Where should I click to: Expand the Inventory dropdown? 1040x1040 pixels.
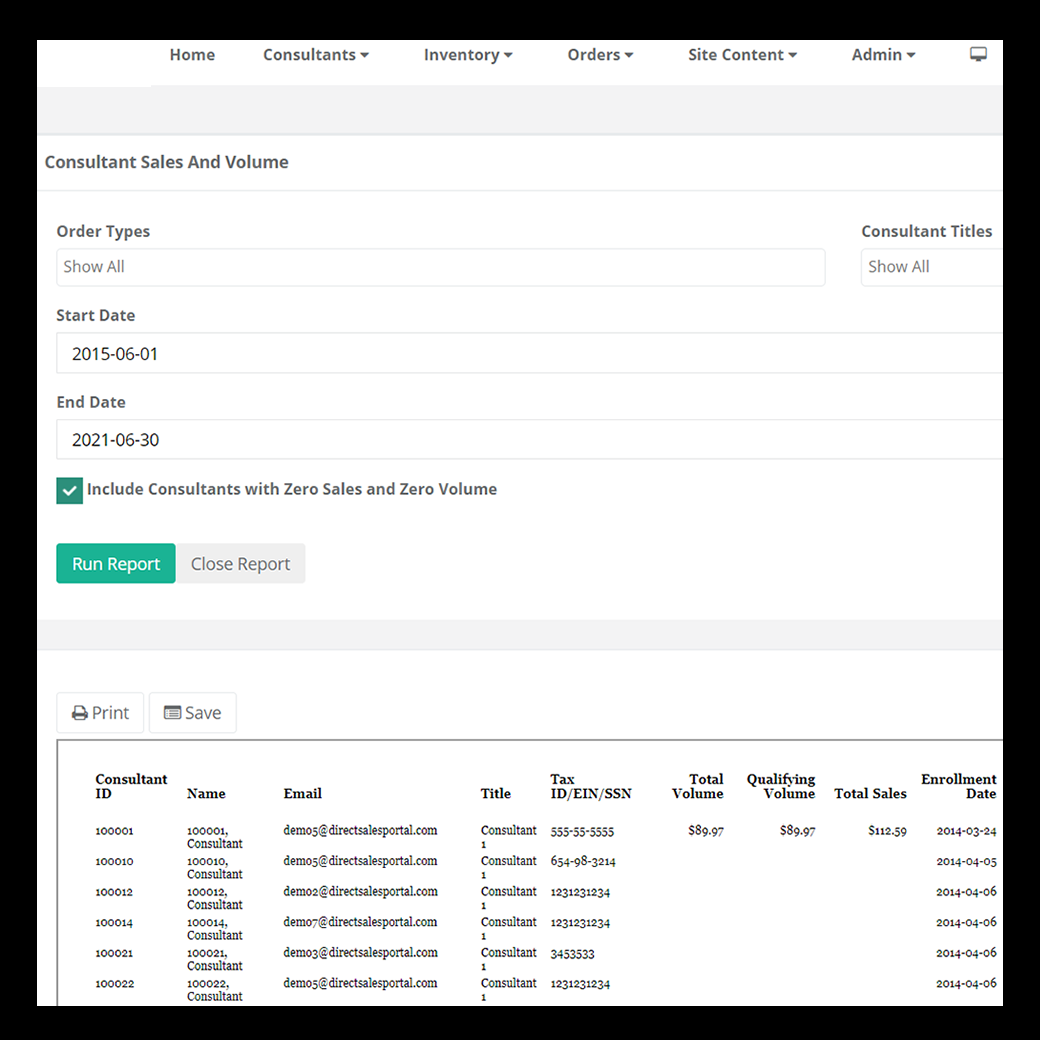point(468,55)
